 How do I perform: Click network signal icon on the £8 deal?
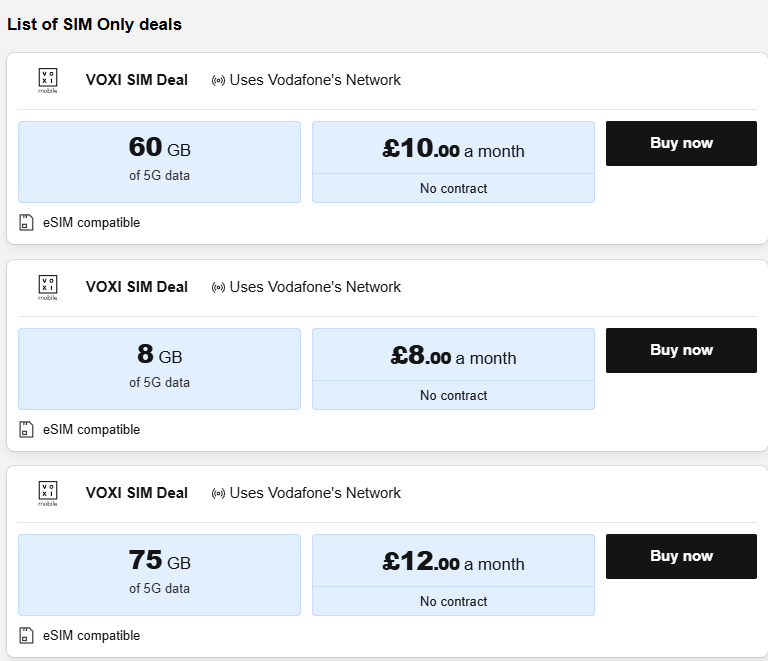coord(218,287)
